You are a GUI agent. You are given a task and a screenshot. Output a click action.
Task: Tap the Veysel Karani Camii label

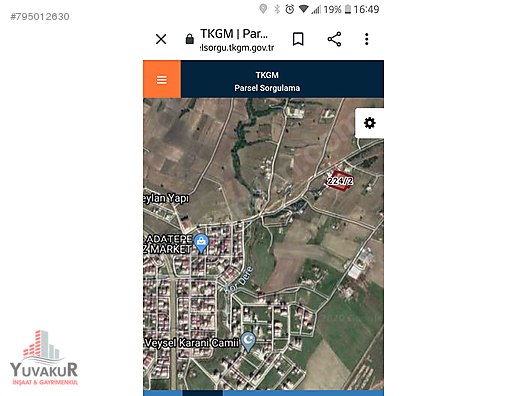point(192,343)
